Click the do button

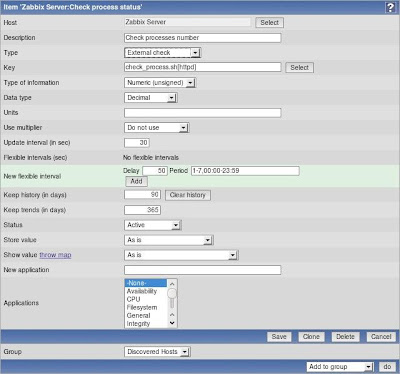[387, 367]
